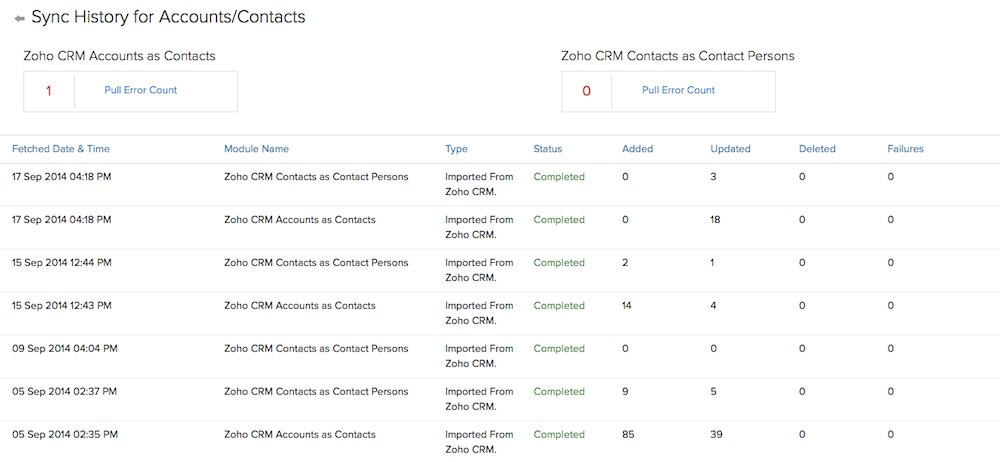The image size is (1000, 462).
Task: Click the red error count number 1
Action: [x=49, y=91]
